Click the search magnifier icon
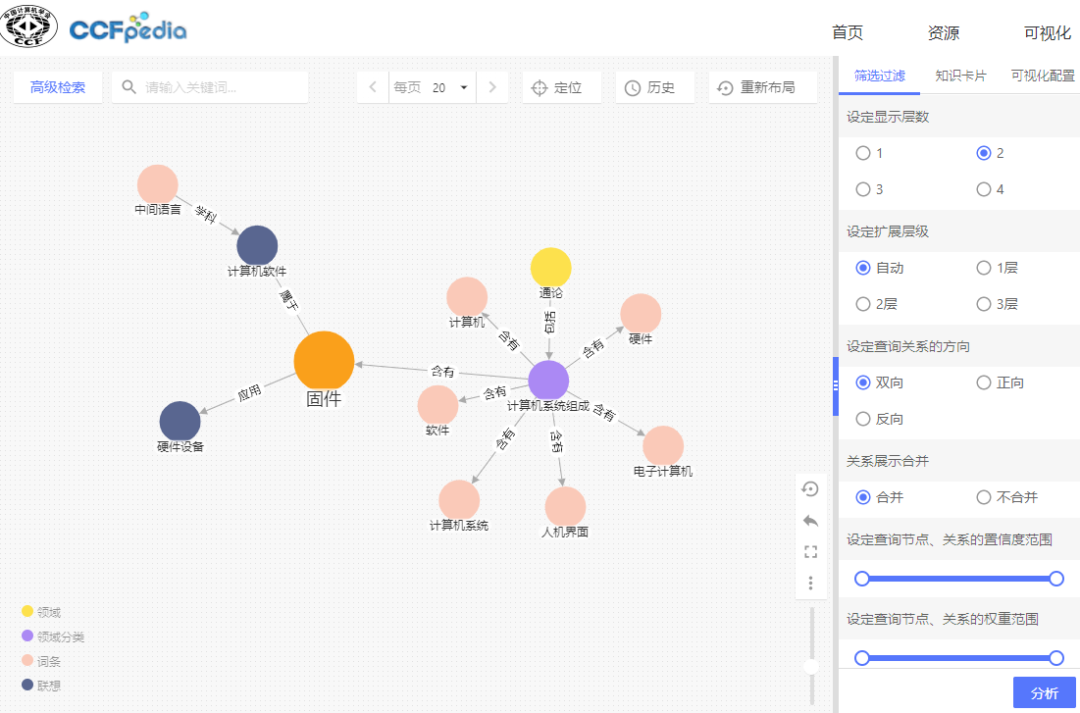 (x=129, y=87)
